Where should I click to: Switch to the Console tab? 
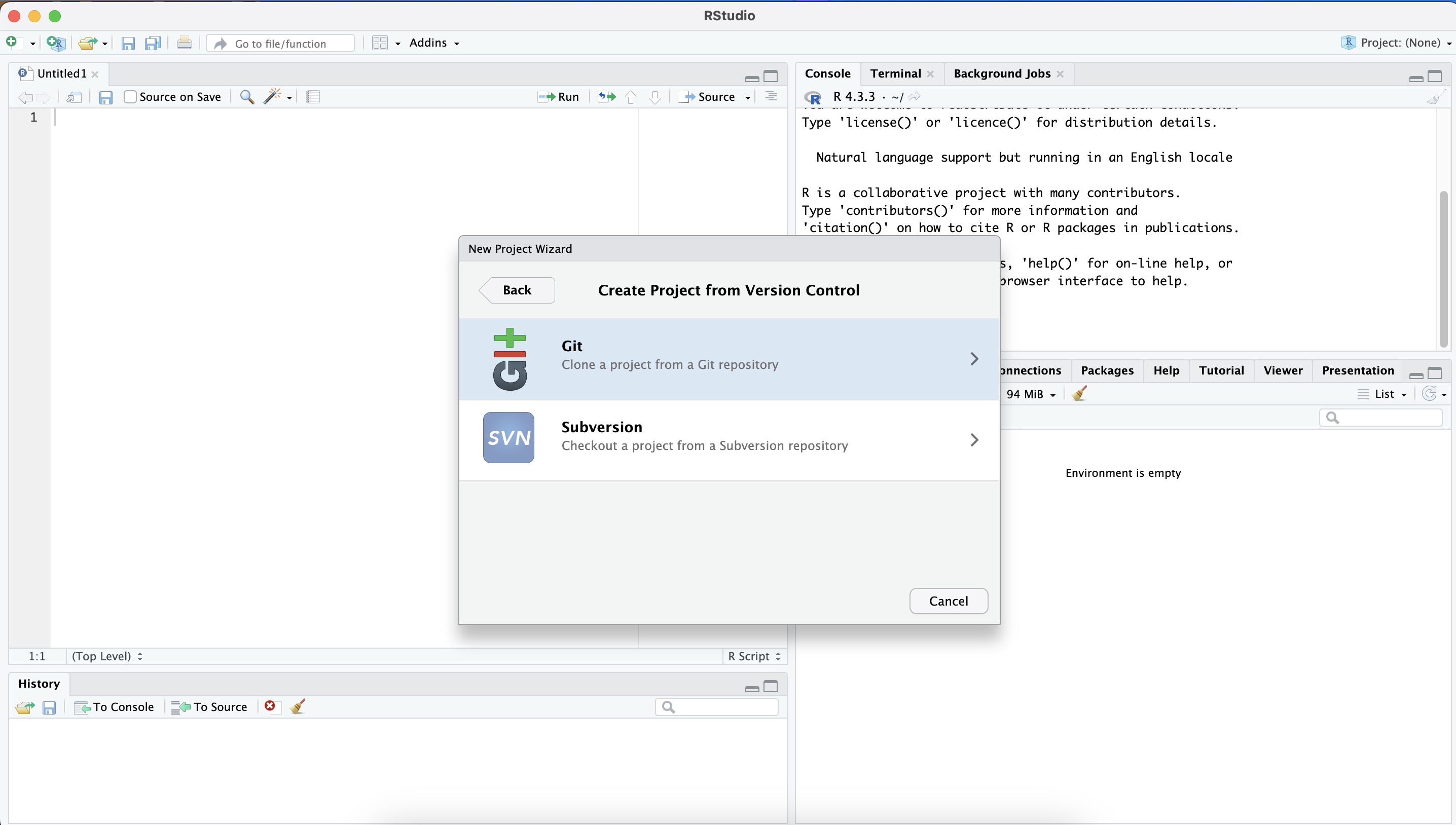pyautogui.click(x=827, y=73)
